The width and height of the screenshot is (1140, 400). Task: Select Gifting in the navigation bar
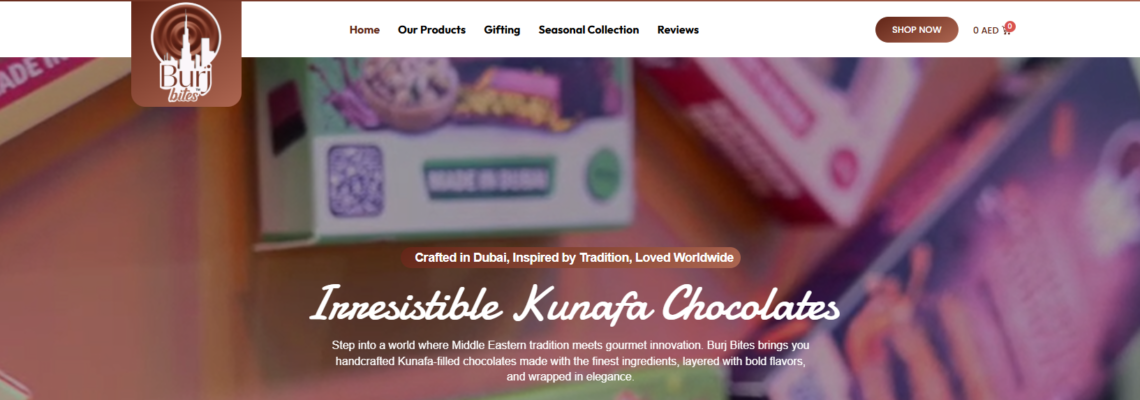[x=502, y=30]
